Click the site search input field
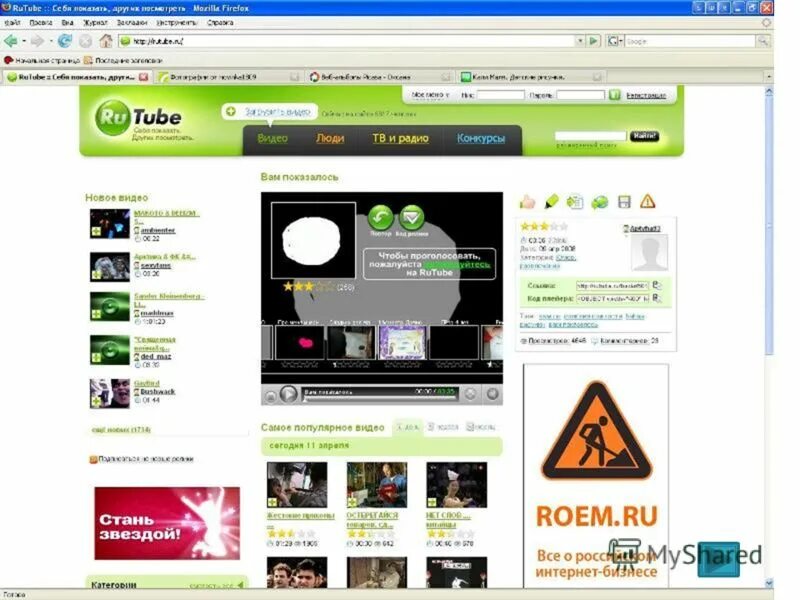The height and width of the screenshot is (600, 800). tap(590, 135)
